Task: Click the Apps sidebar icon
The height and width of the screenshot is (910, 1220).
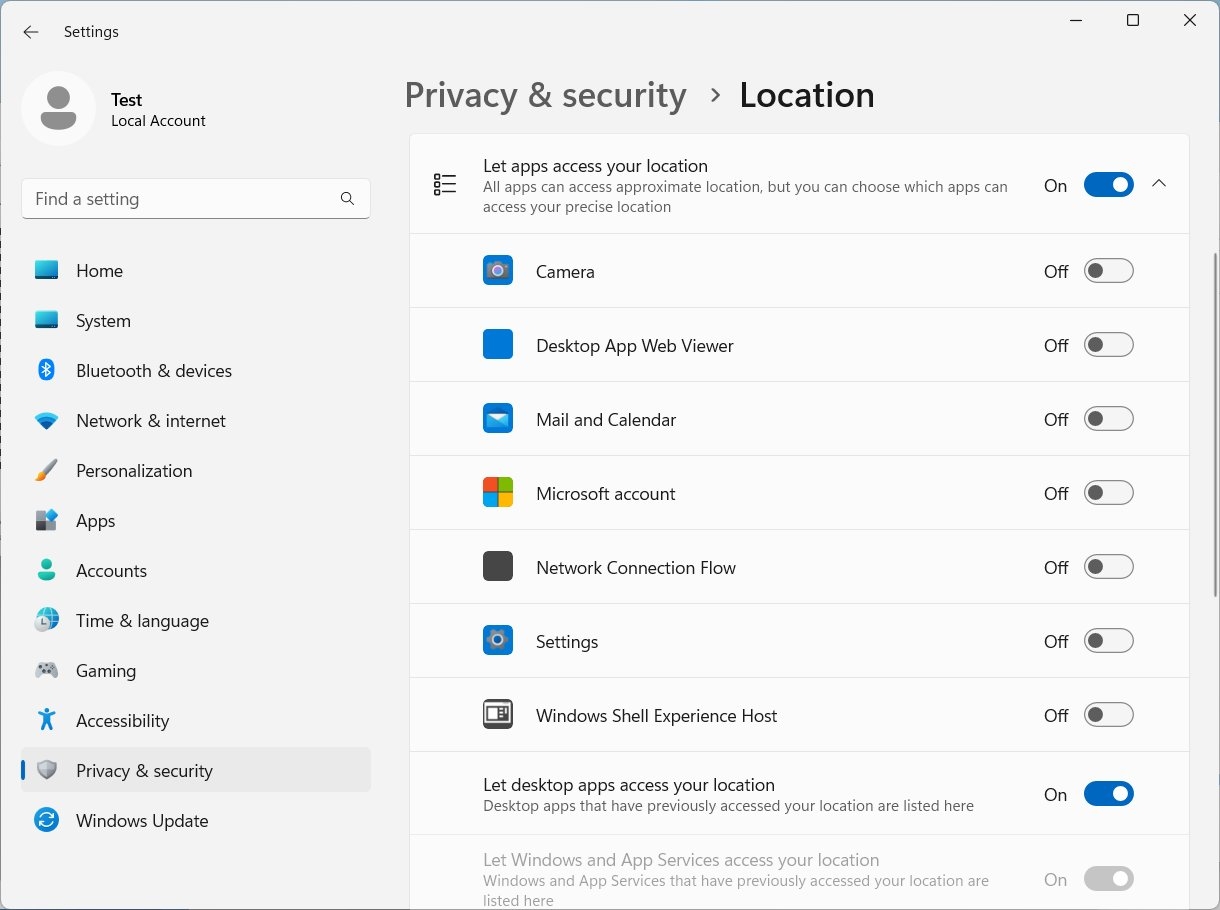Action: pos(47,521)
